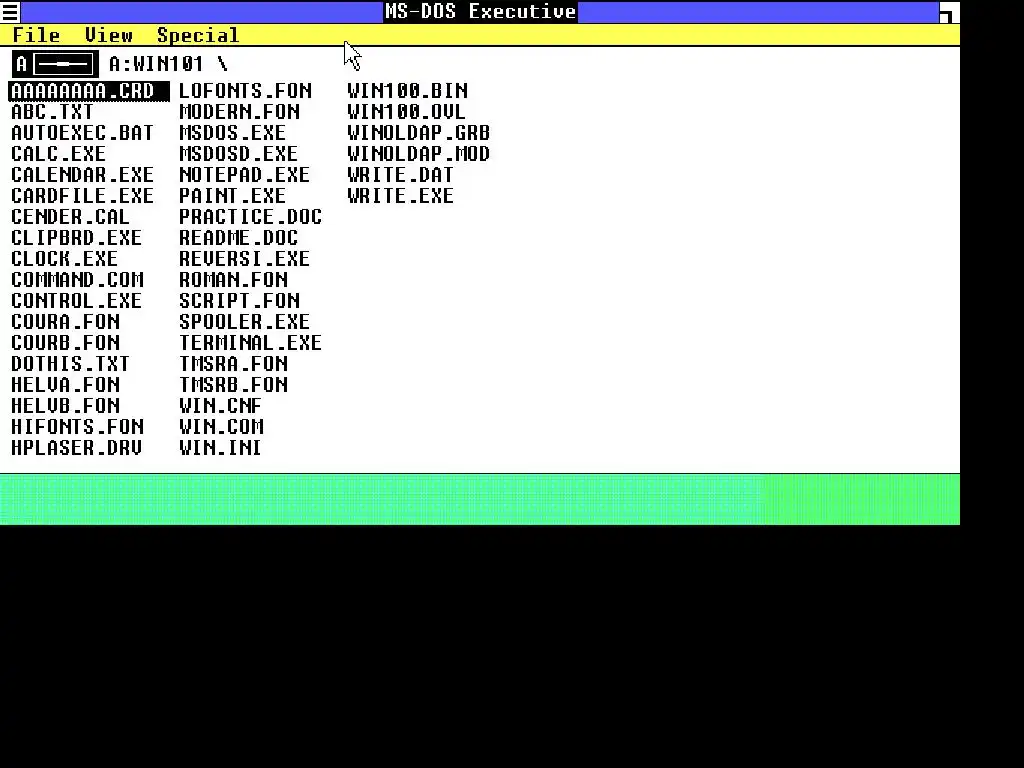Select HELVB.FON

coord(65,406)
